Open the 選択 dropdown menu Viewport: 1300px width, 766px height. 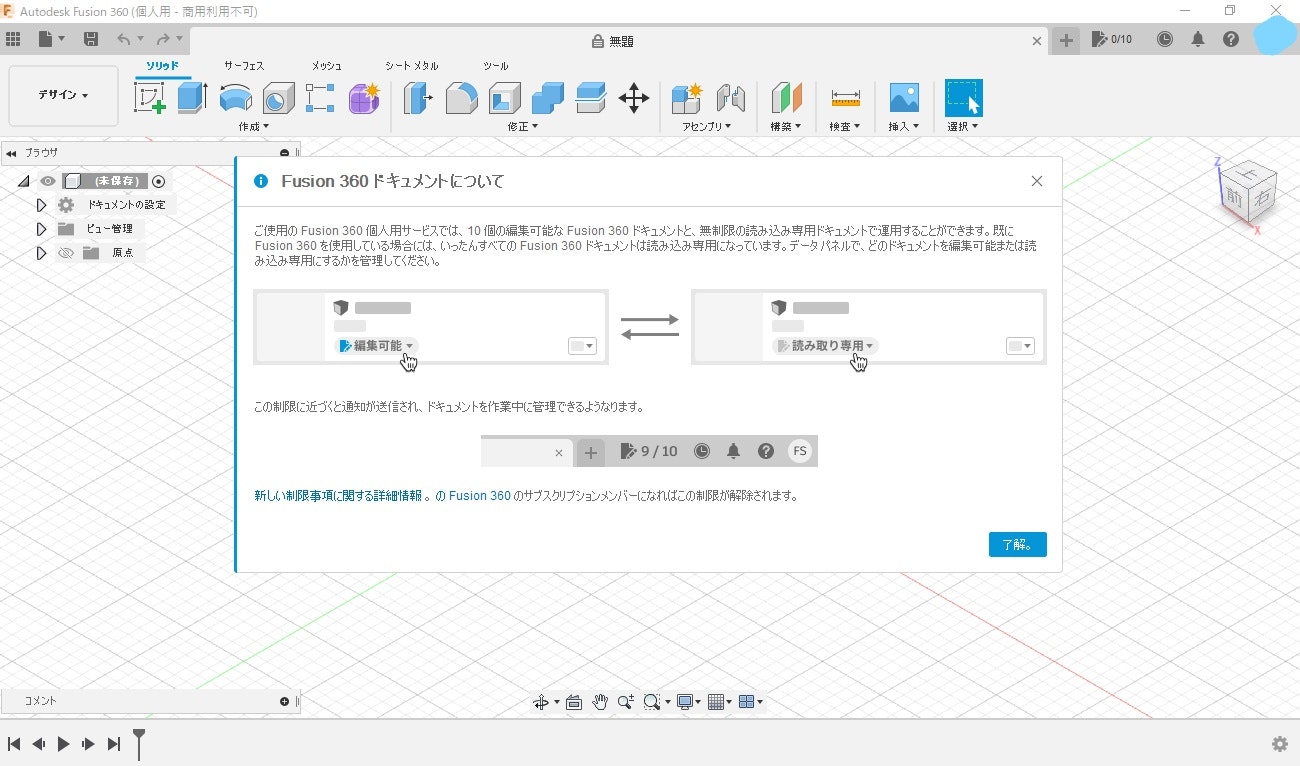click(963, 126)
